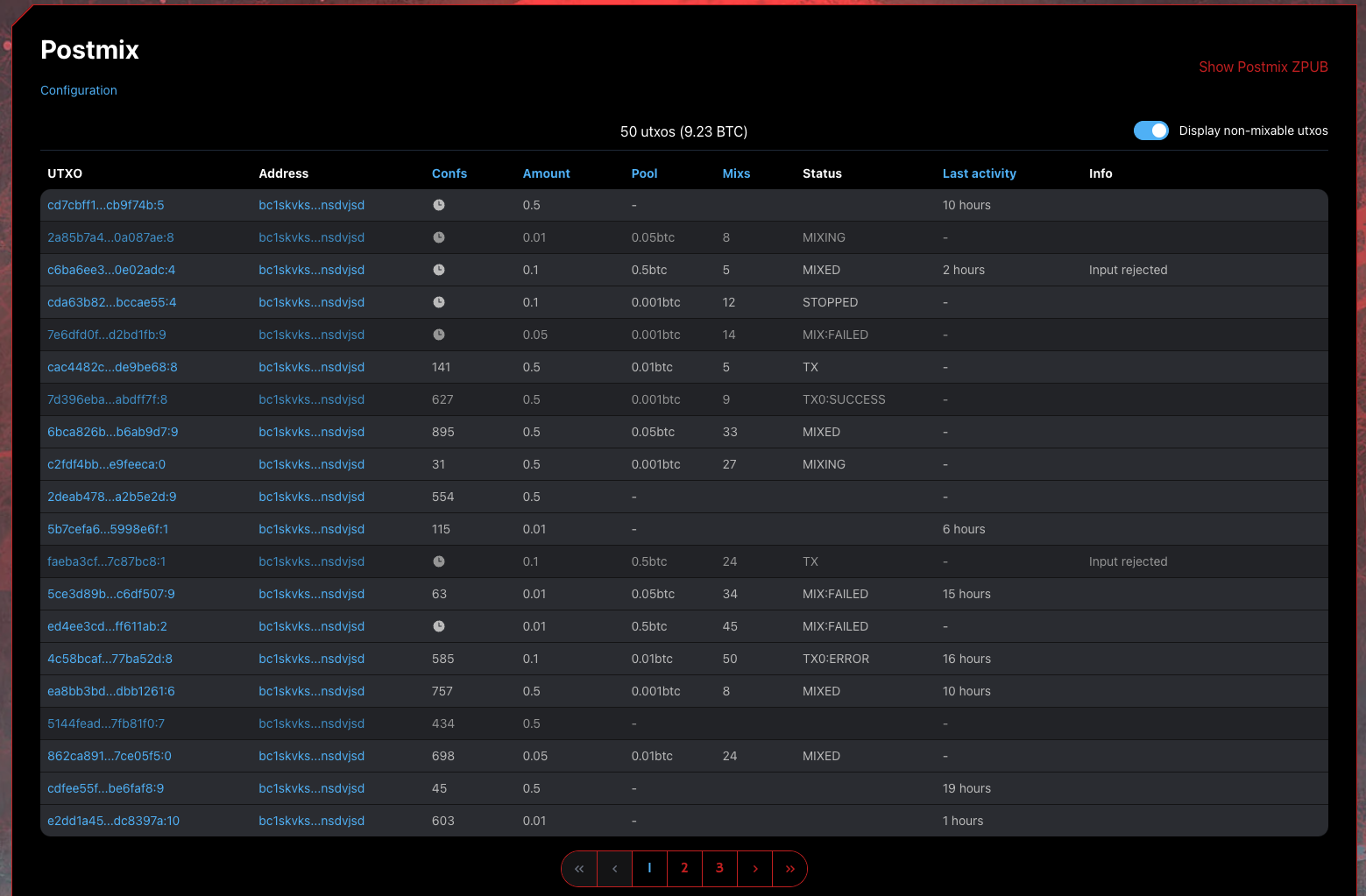
Task: Open UTXO 5ce3d89b...c6df507:9
Action: (111, 594)
